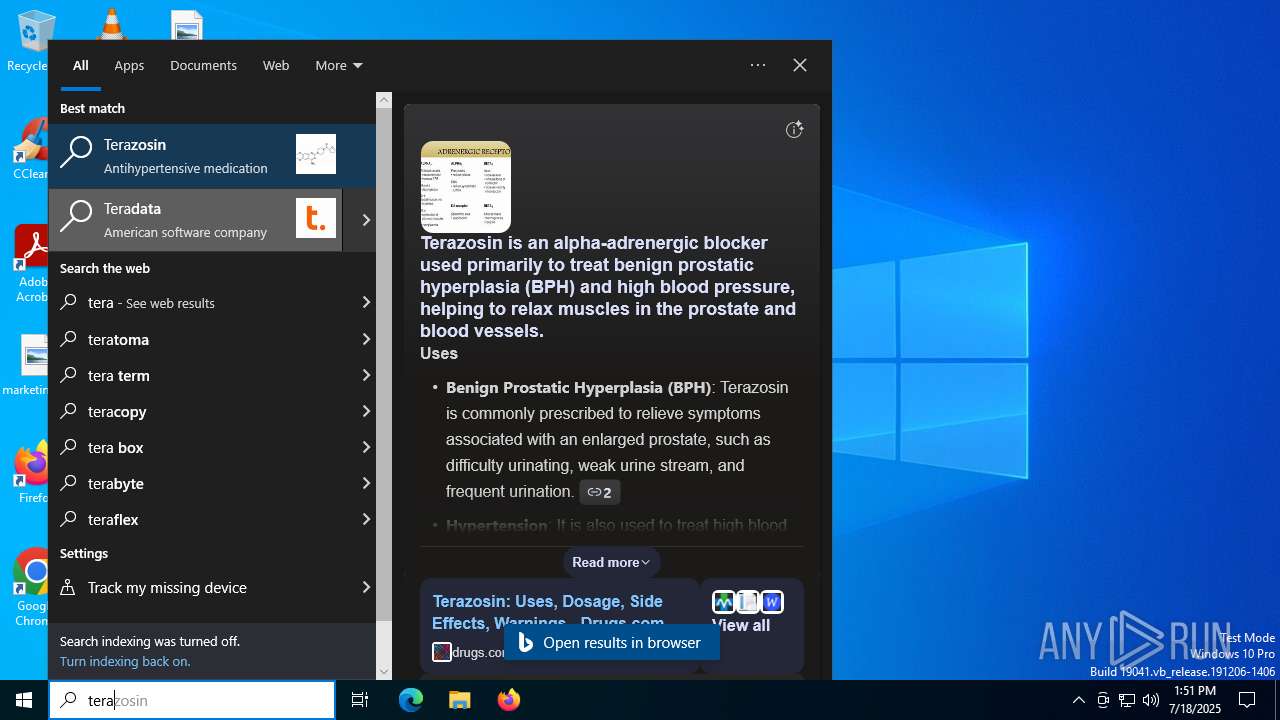This screenshot has width=1280, height=720.
Task: Expand the tera box suggestion arrow
Action: tap(365, 447)
